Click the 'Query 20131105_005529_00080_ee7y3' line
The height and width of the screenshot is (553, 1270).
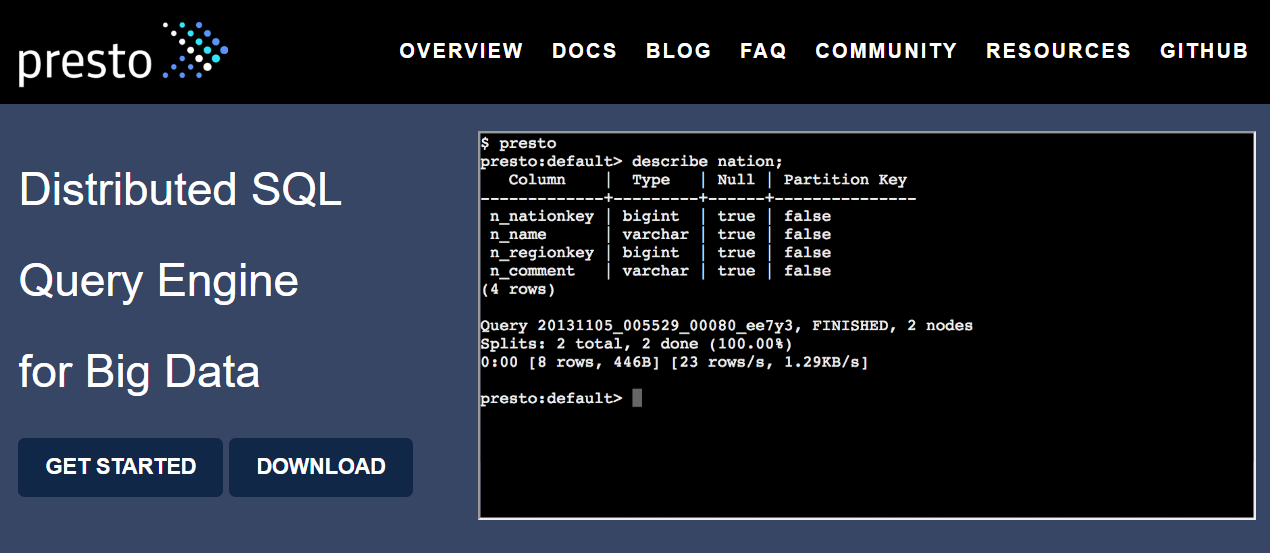click(x=726, y=326)
